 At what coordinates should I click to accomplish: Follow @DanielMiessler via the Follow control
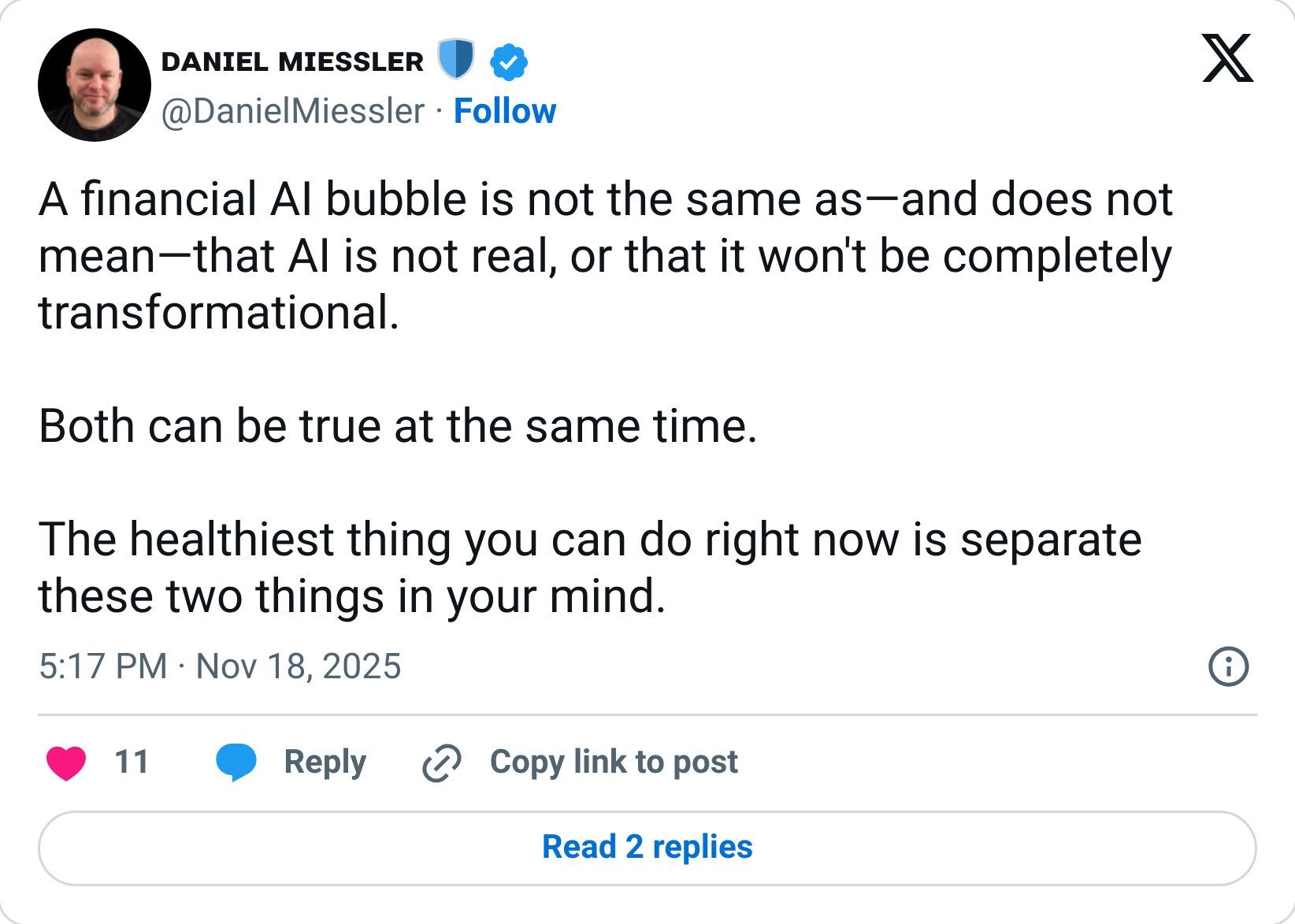click(505, 111)
